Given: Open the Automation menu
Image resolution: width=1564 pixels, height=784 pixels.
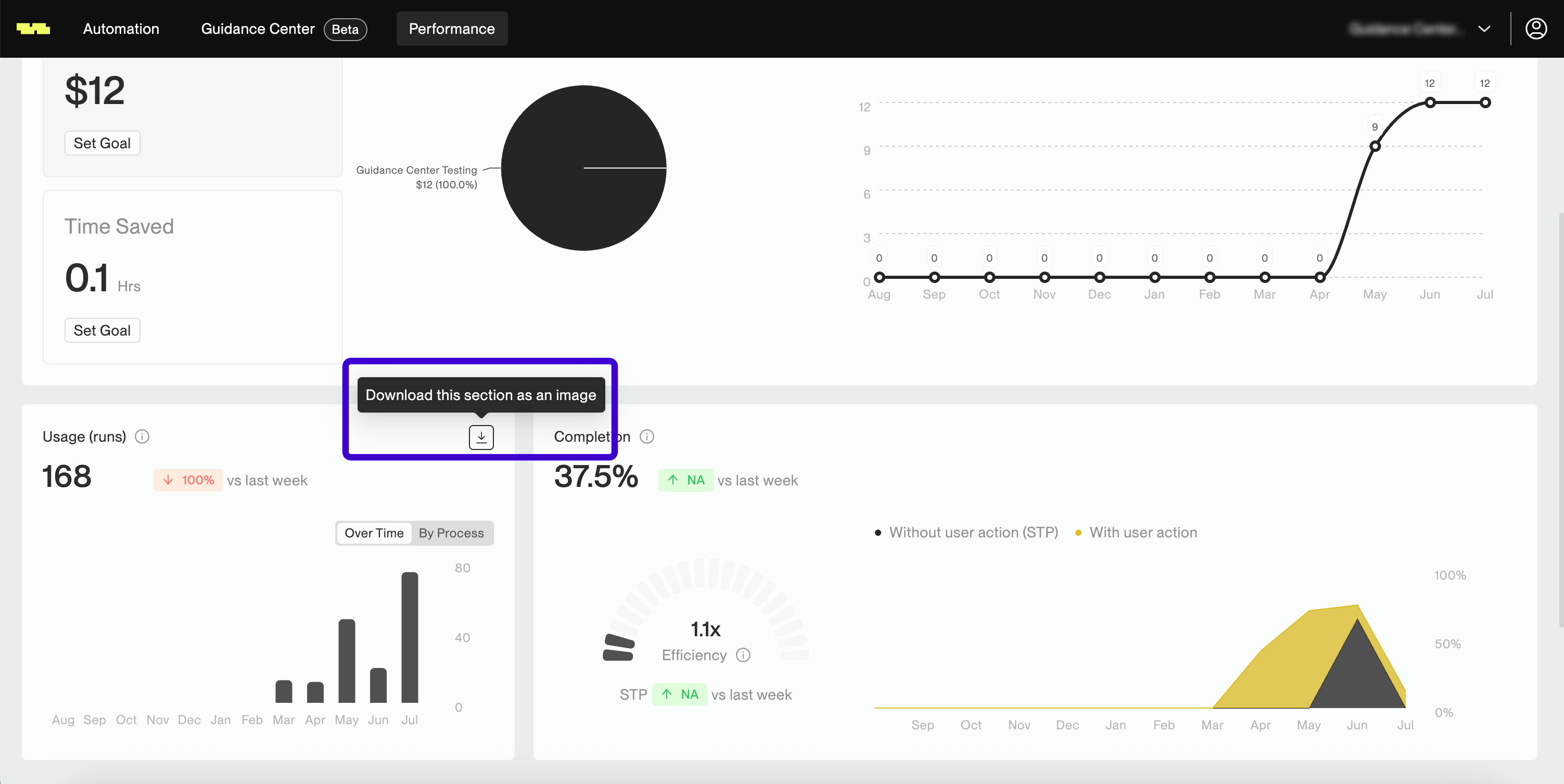Looking at the screenshot, I should point(121,29).
